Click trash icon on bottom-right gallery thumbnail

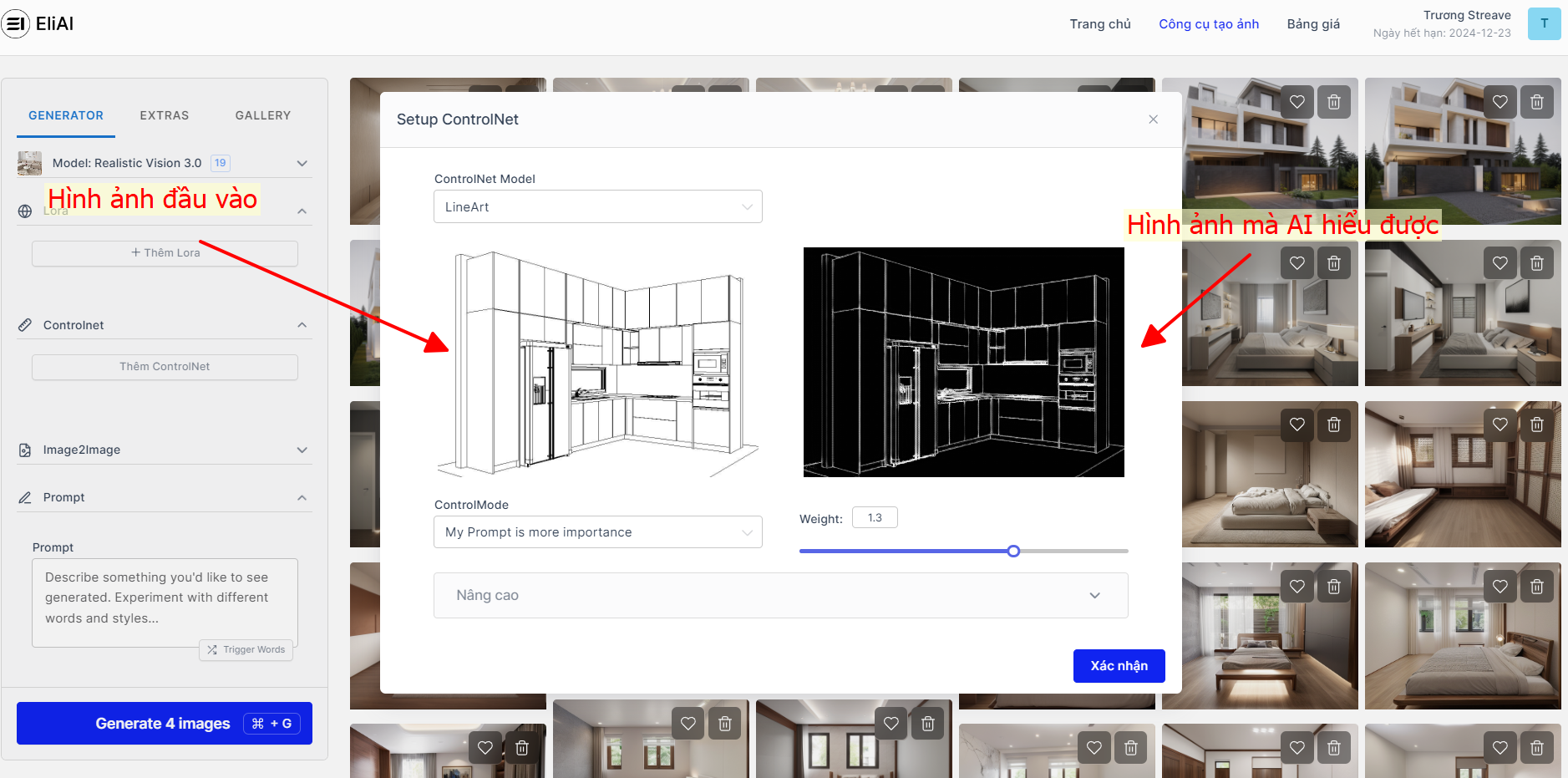(x=1536, y=747)
